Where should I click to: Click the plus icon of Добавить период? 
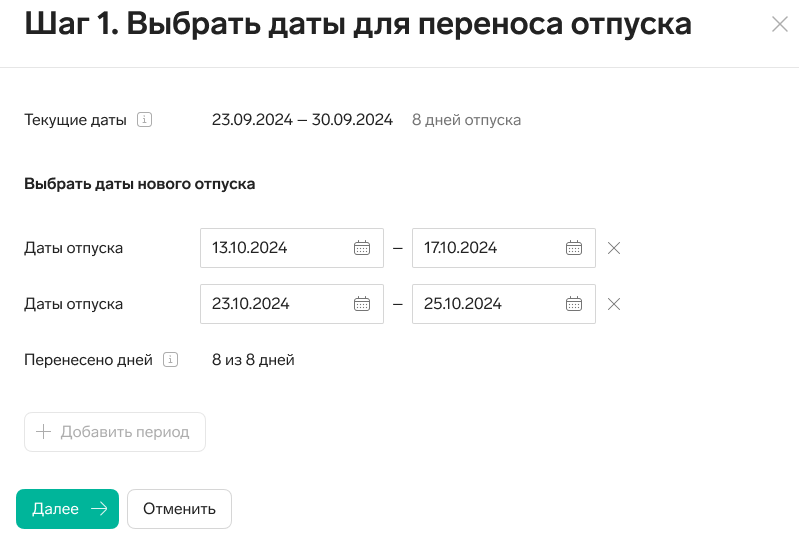pyautogui.click(x=43, y=432)
